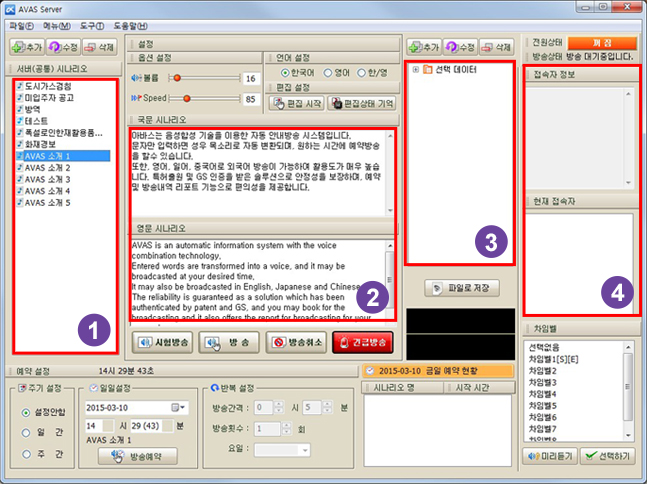The height and width of the screenshot is (484, 647).
Task: Click the speed value field showing 85
Action: [x=251, y=99]
